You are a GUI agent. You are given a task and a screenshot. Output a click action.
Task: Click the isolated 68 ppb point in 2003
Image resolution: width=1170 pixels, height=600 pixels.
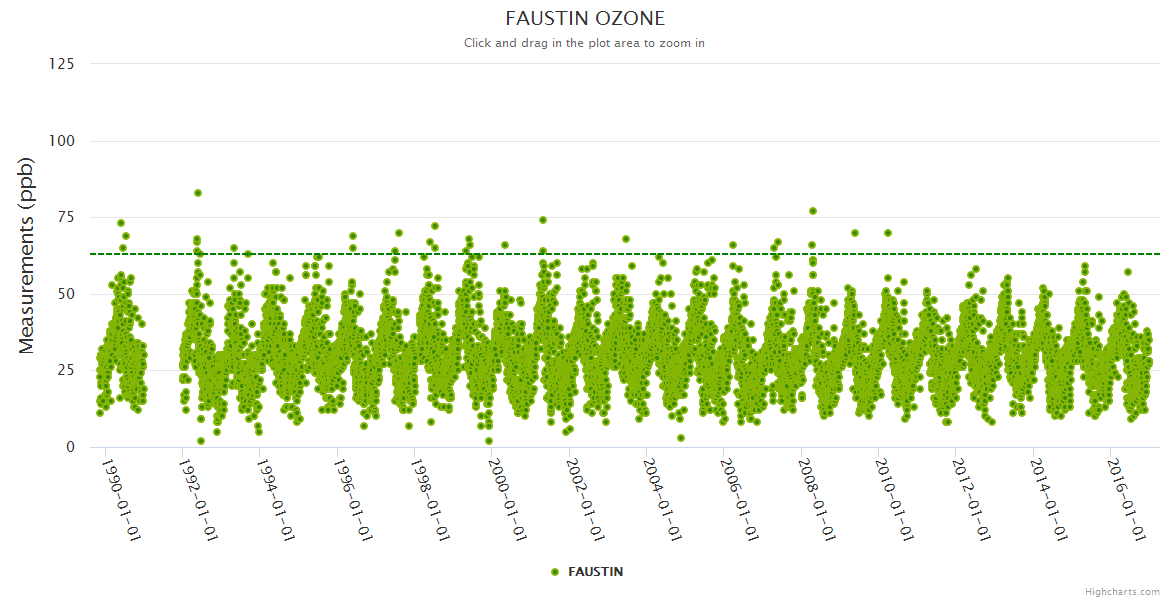click(626, 239)
